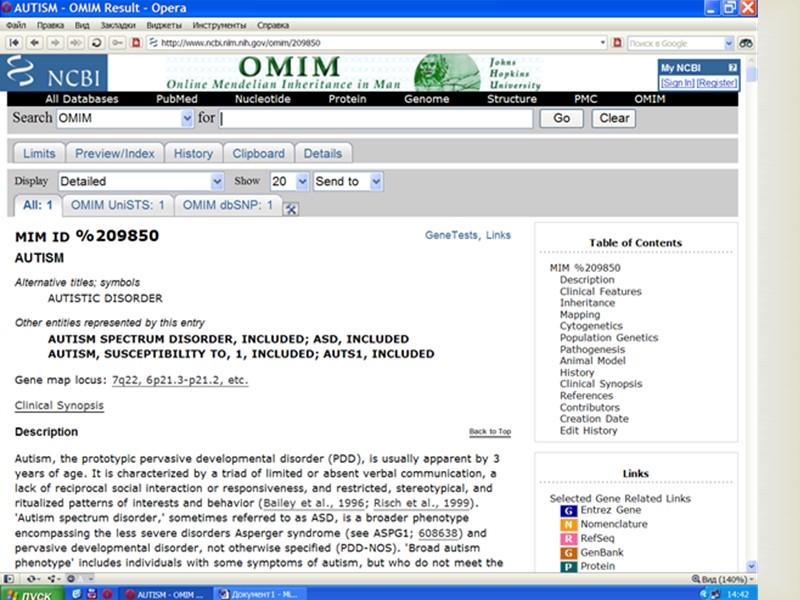
Task: Click the tools icon after OMIM dbSNP tab
Action: pos(291,208)
